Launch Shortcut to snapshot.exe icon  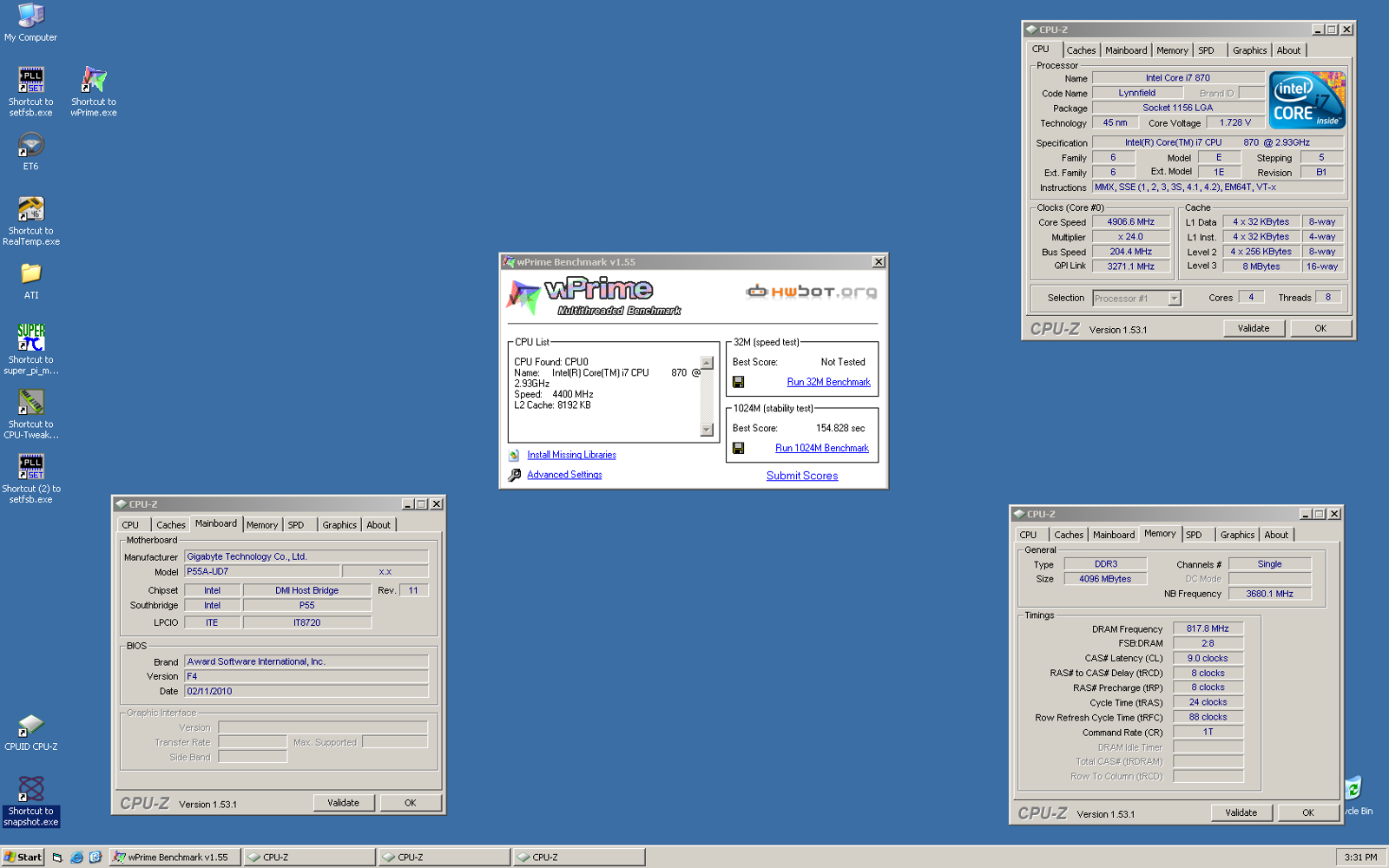pyautogui.click(x=30, y=801)
